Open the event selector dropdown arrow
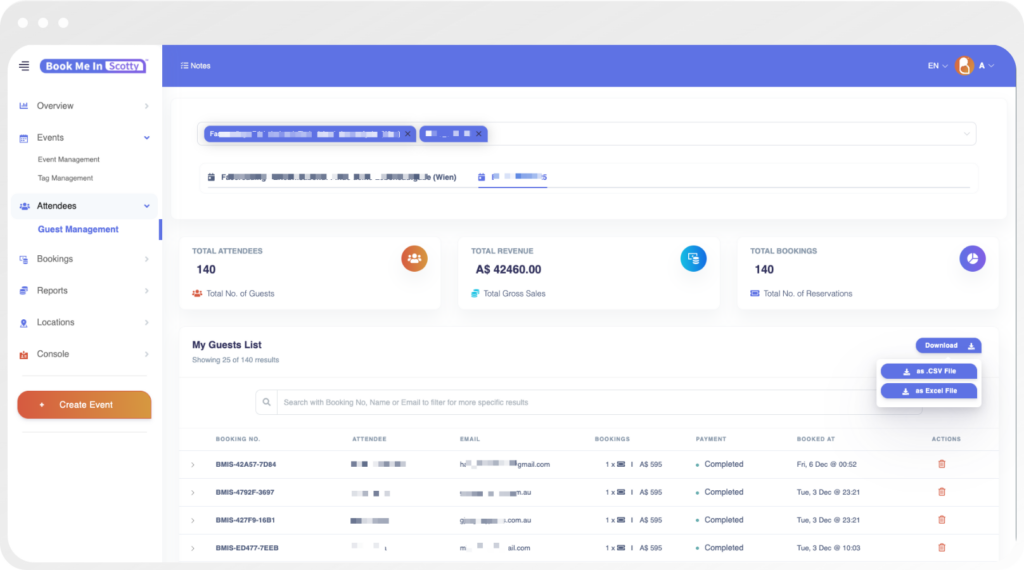This screenshot has height=570, width=1024. 966,134
